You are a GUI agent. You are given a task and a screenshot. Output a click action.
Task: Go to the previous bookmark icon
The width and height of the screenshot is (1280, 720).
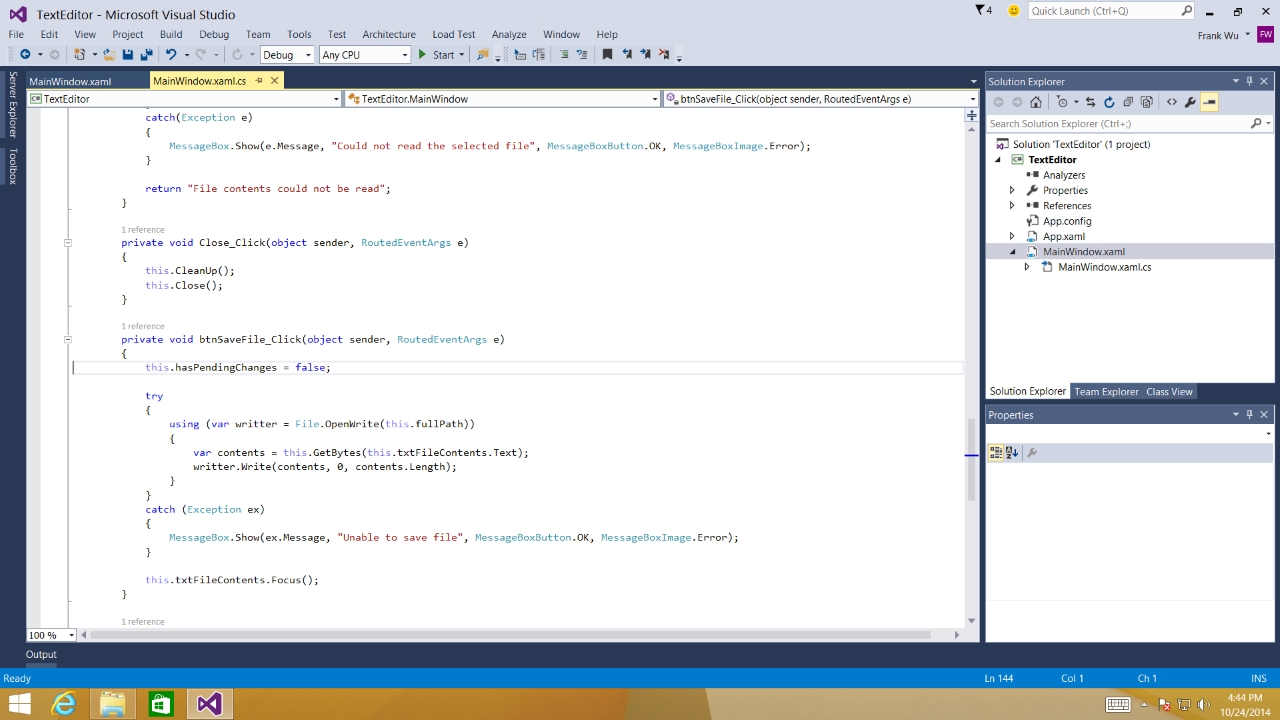627,55
